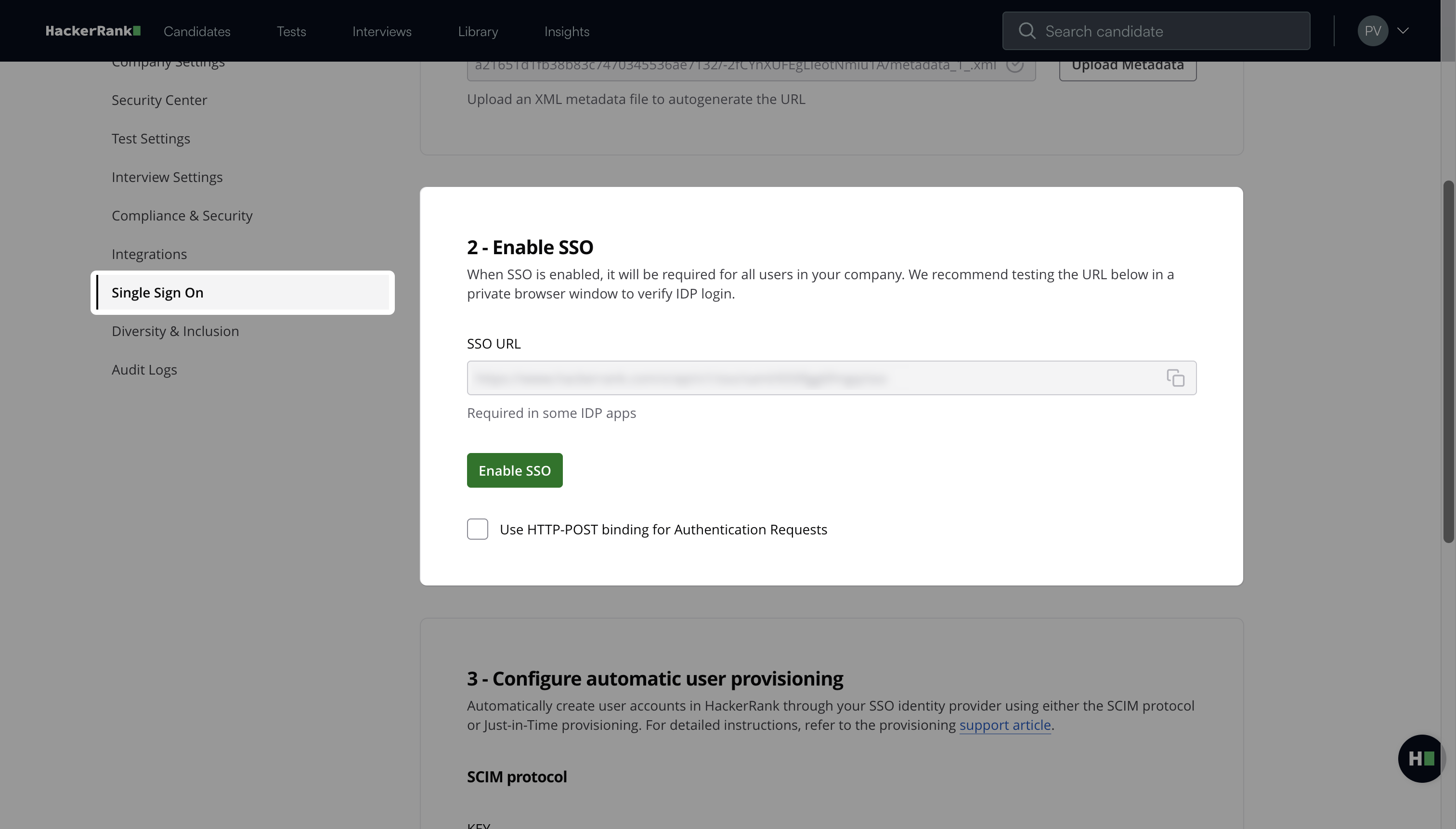Open the HackerRank help chat widget
This screenshot has width=1456, height=829.
[1421, 758]
